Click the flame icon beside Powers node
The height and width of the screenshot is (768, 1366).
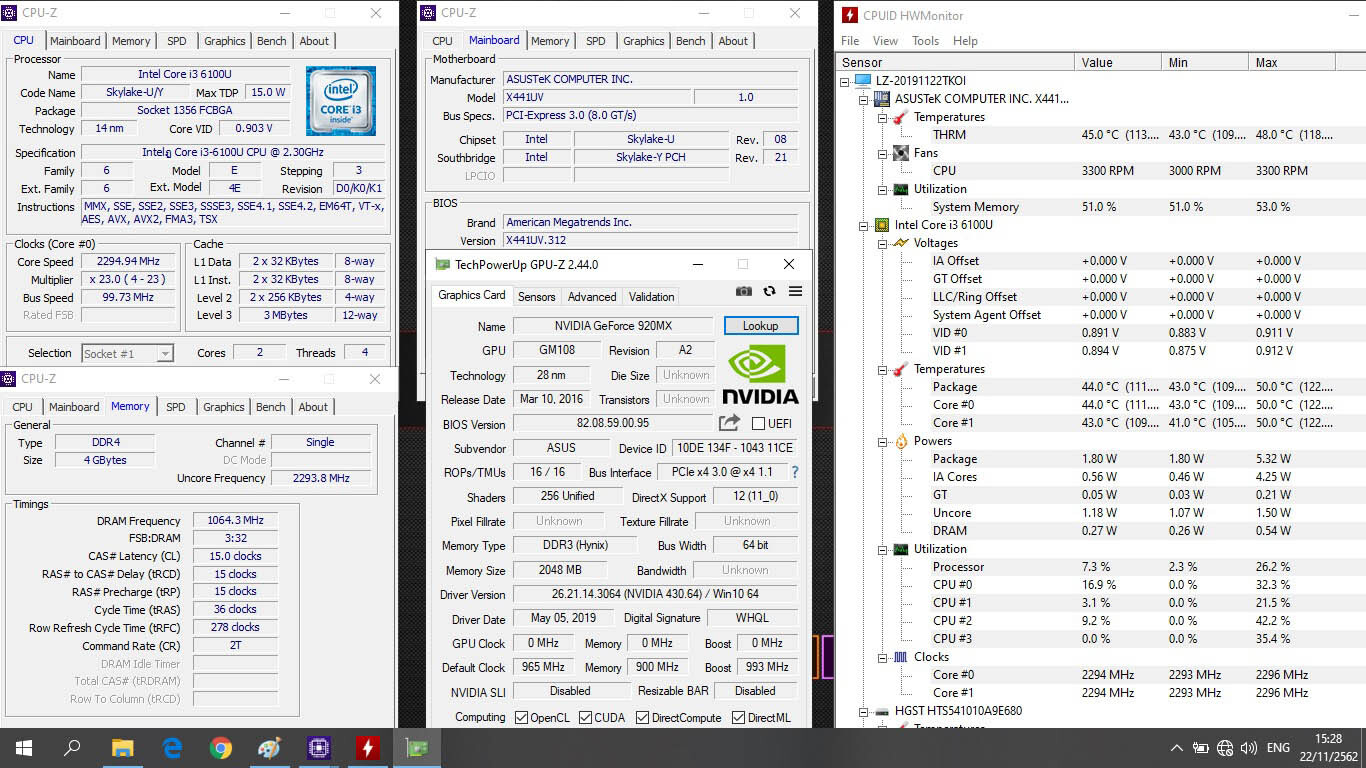click(901, 441)
